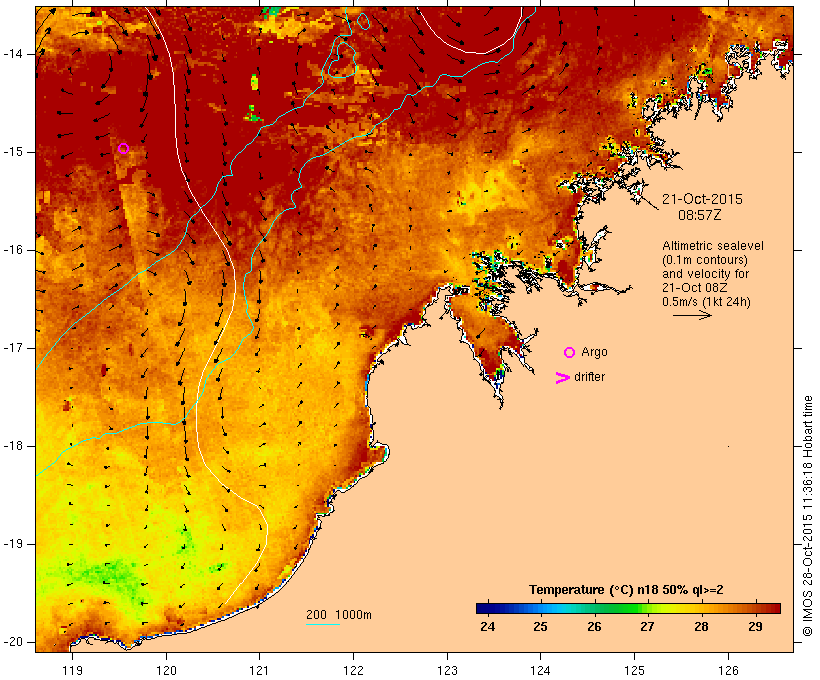Click the latitude label -20

point(13,642)
